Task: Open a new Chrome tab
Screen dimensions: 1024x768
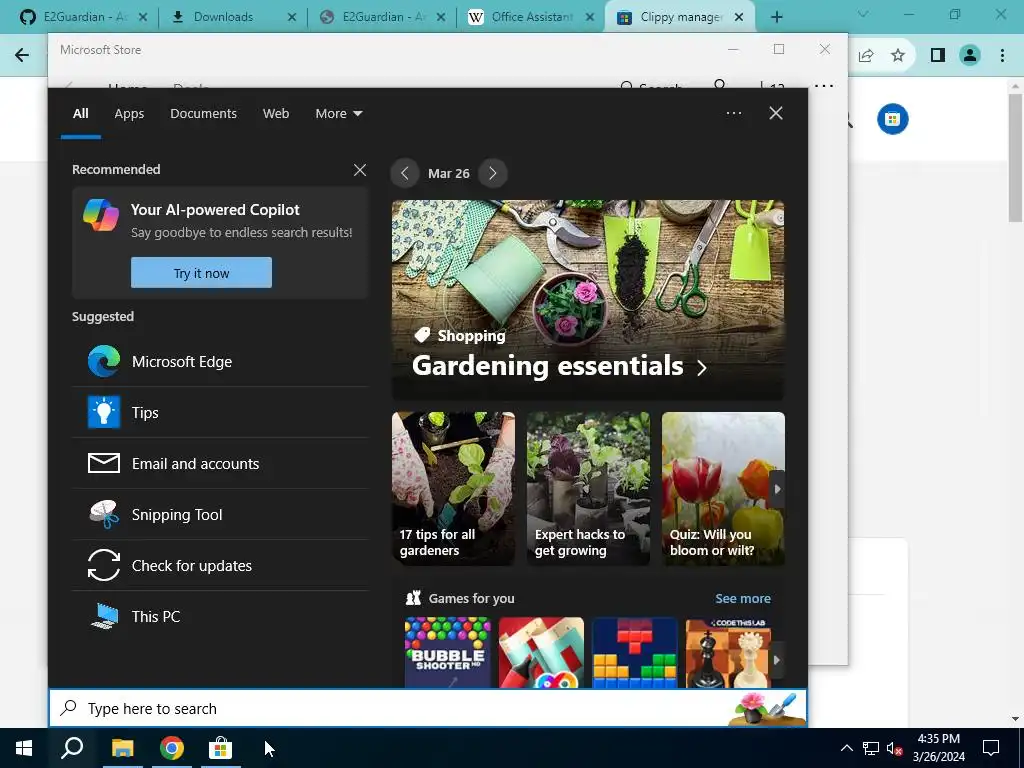Action: point(776,18)
